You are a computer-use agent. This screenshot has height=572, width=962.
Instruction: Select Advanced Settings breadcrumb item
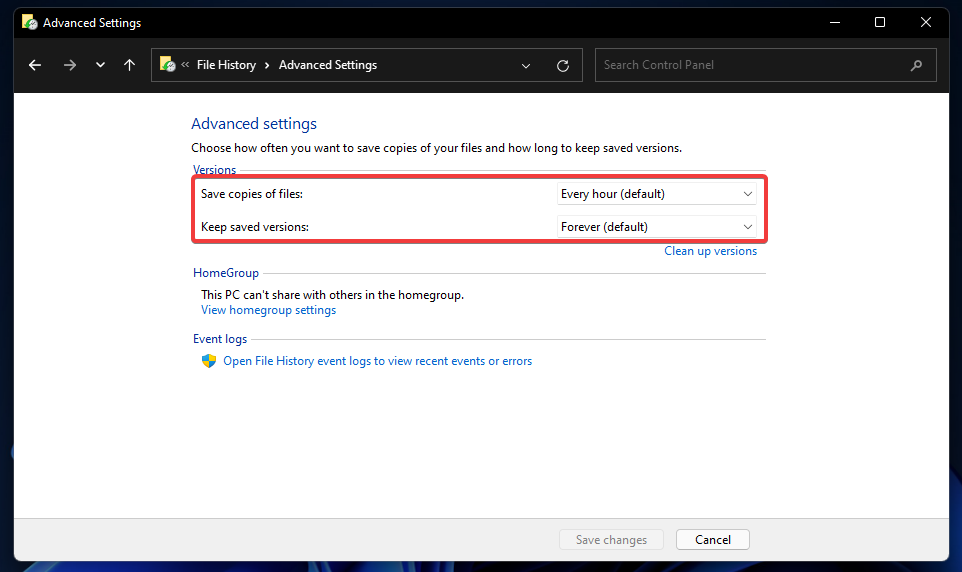(x=328, y=65)
